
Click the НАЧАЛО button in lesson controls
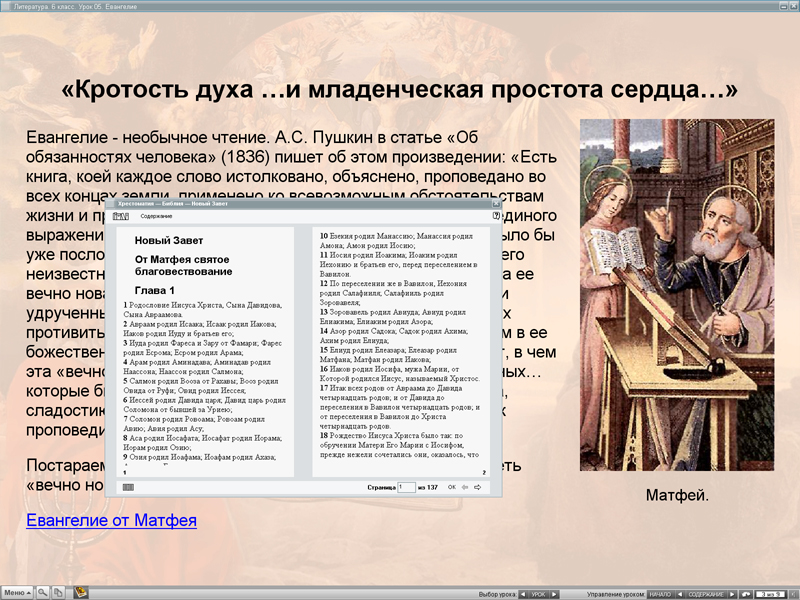pyautogui.click(x=660, y=593)
